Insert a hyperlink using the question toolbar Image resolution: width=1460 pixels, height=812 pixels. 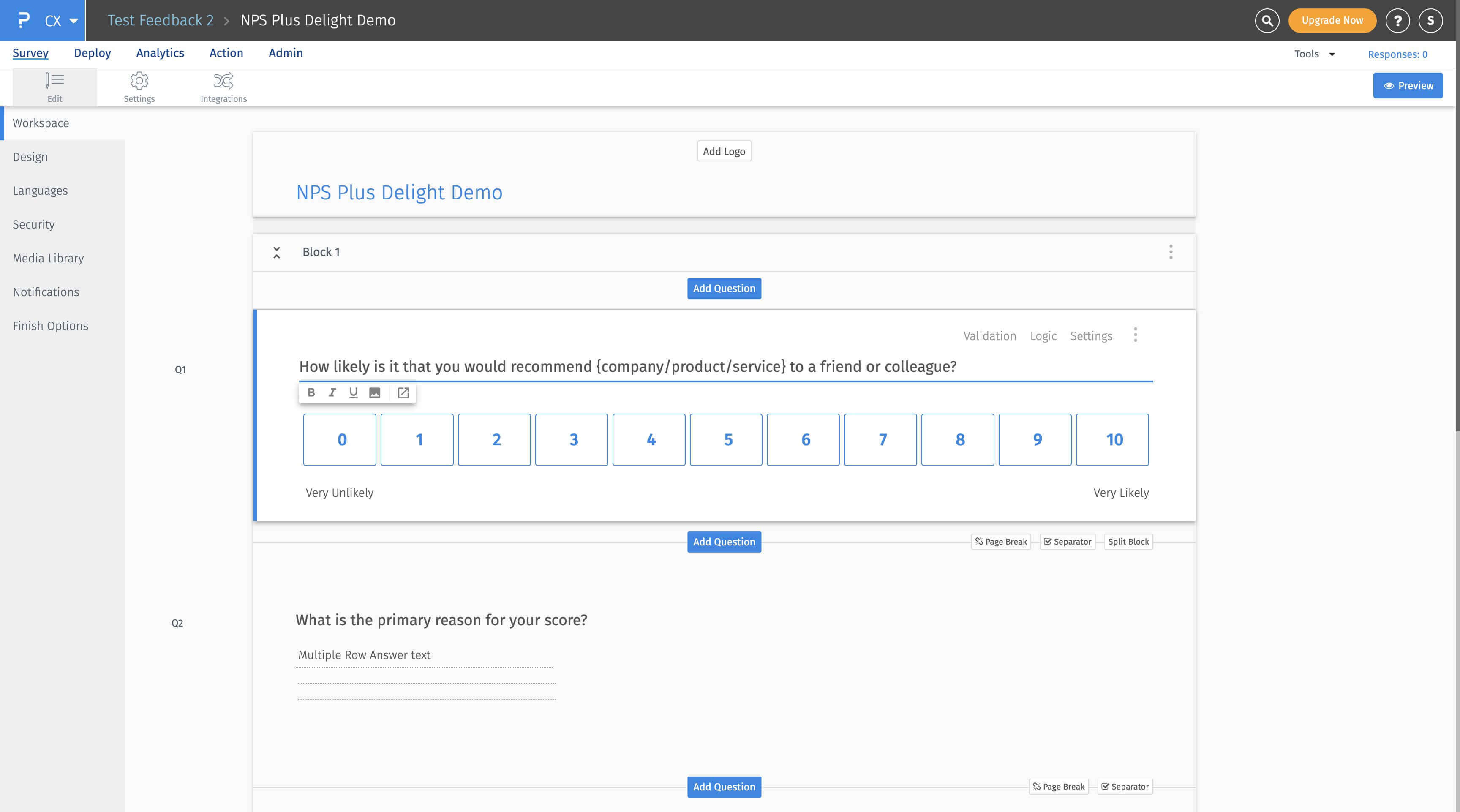403,392
